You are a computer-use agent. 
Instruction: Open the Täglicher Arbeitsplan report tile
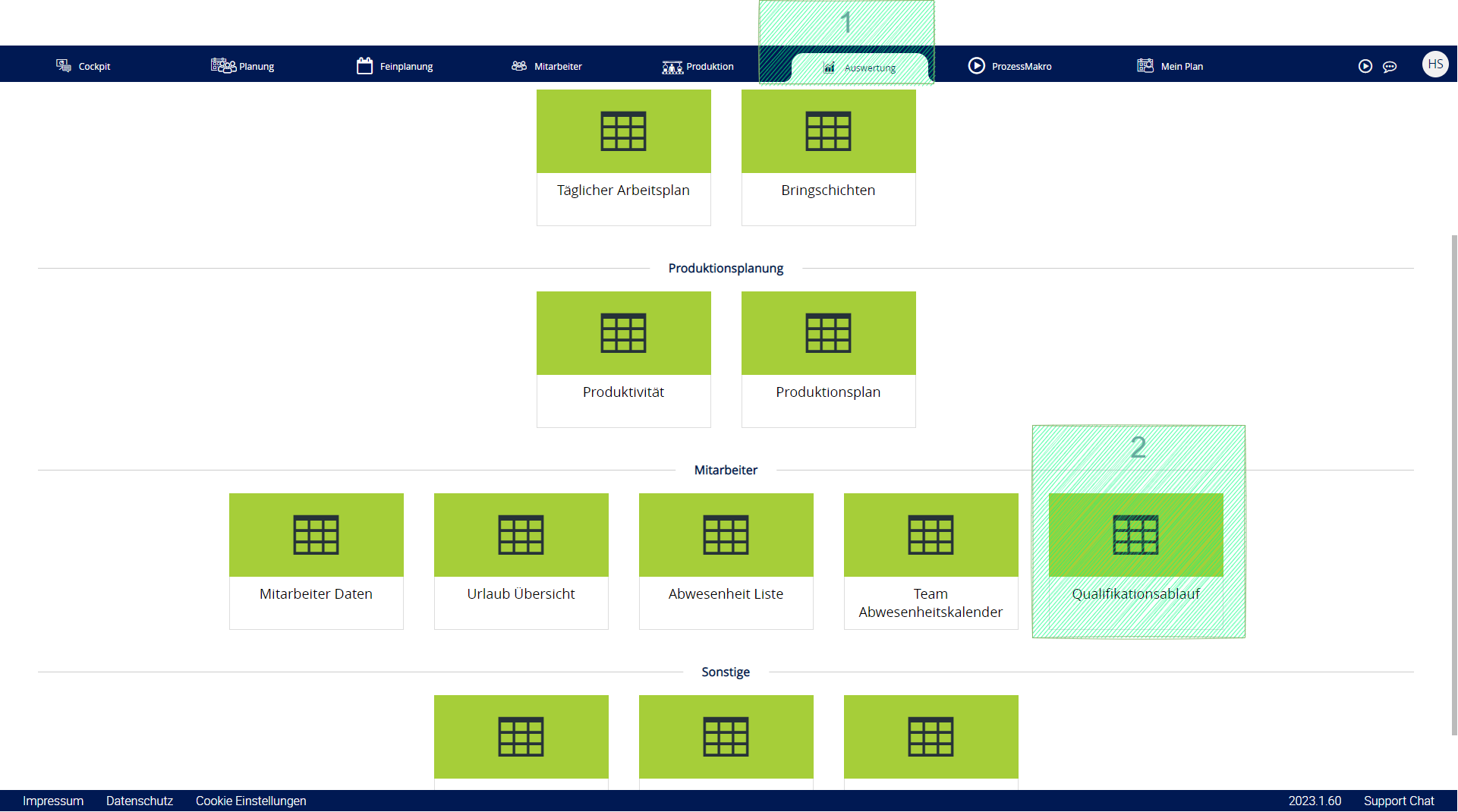[623, 157]
